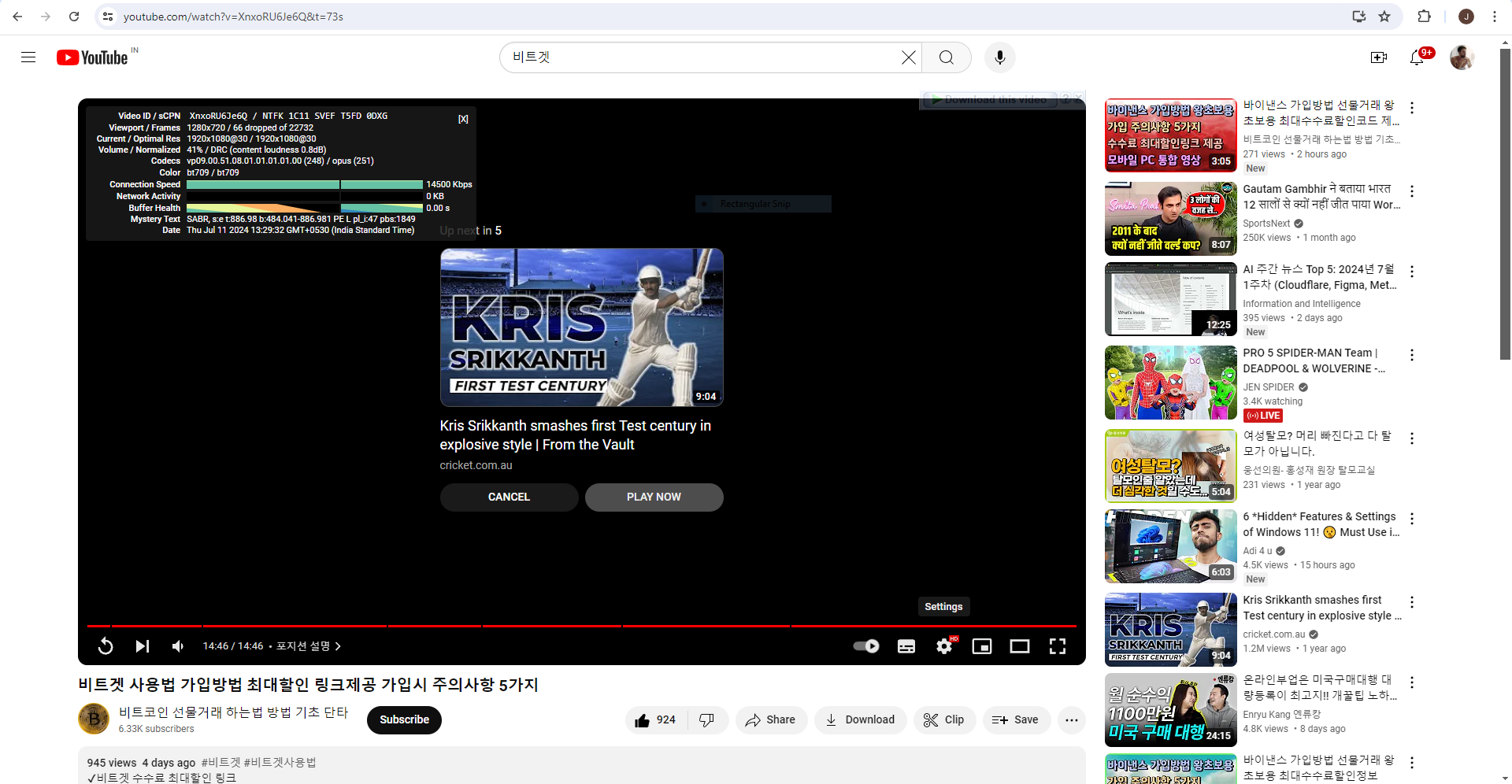Image resolution: width=1512 pixels, height=784 pixels.
Task: Subscribe to the channel
Action: tap(404, 720)
